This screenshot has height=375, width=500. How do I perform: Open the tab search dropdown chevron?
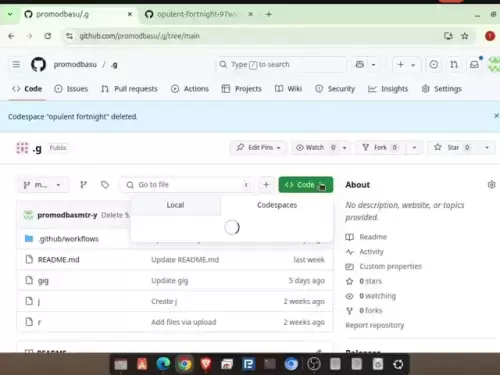point(10,14)
